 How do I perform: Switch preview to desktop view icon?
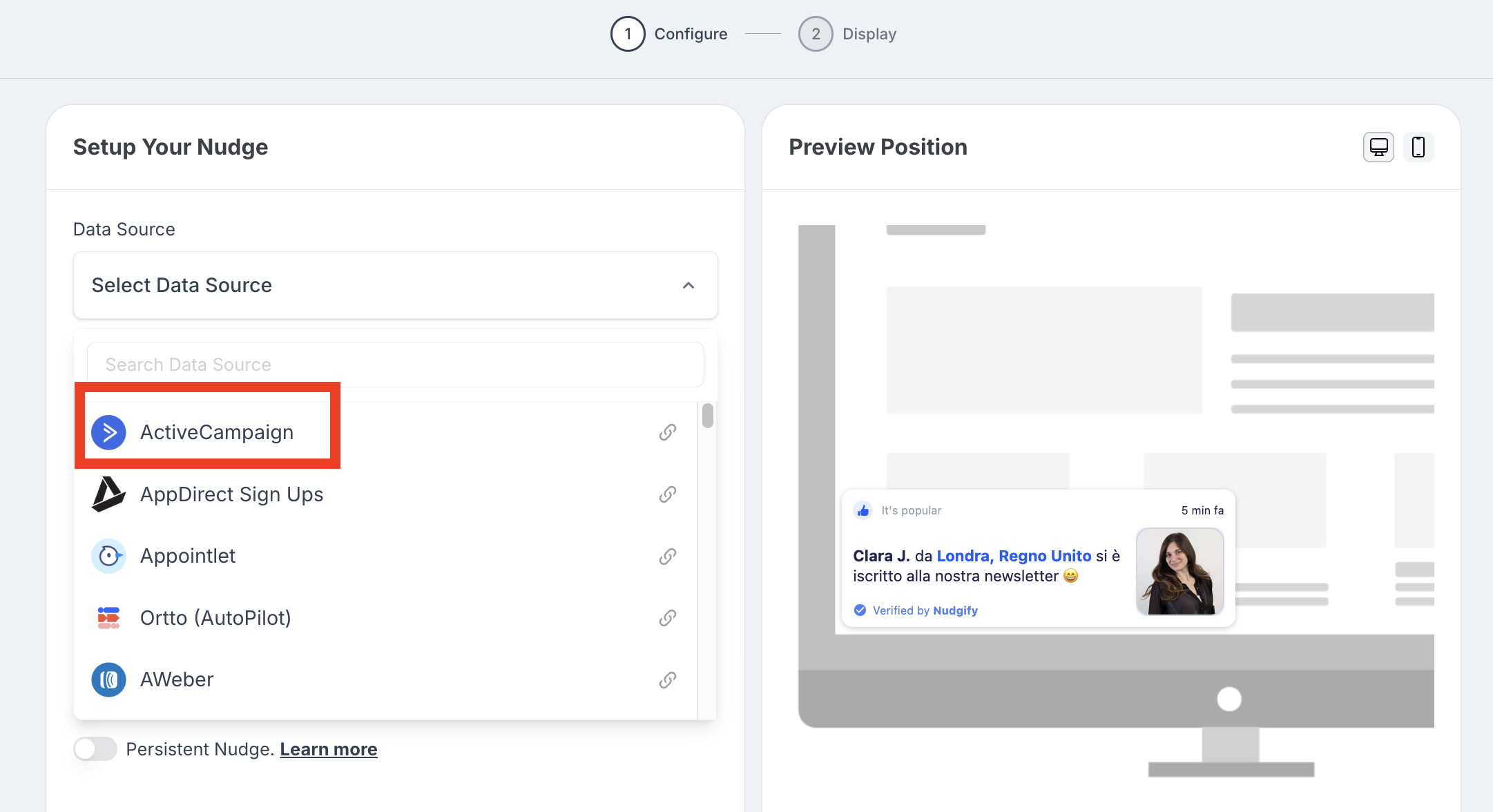point(1378,147)
